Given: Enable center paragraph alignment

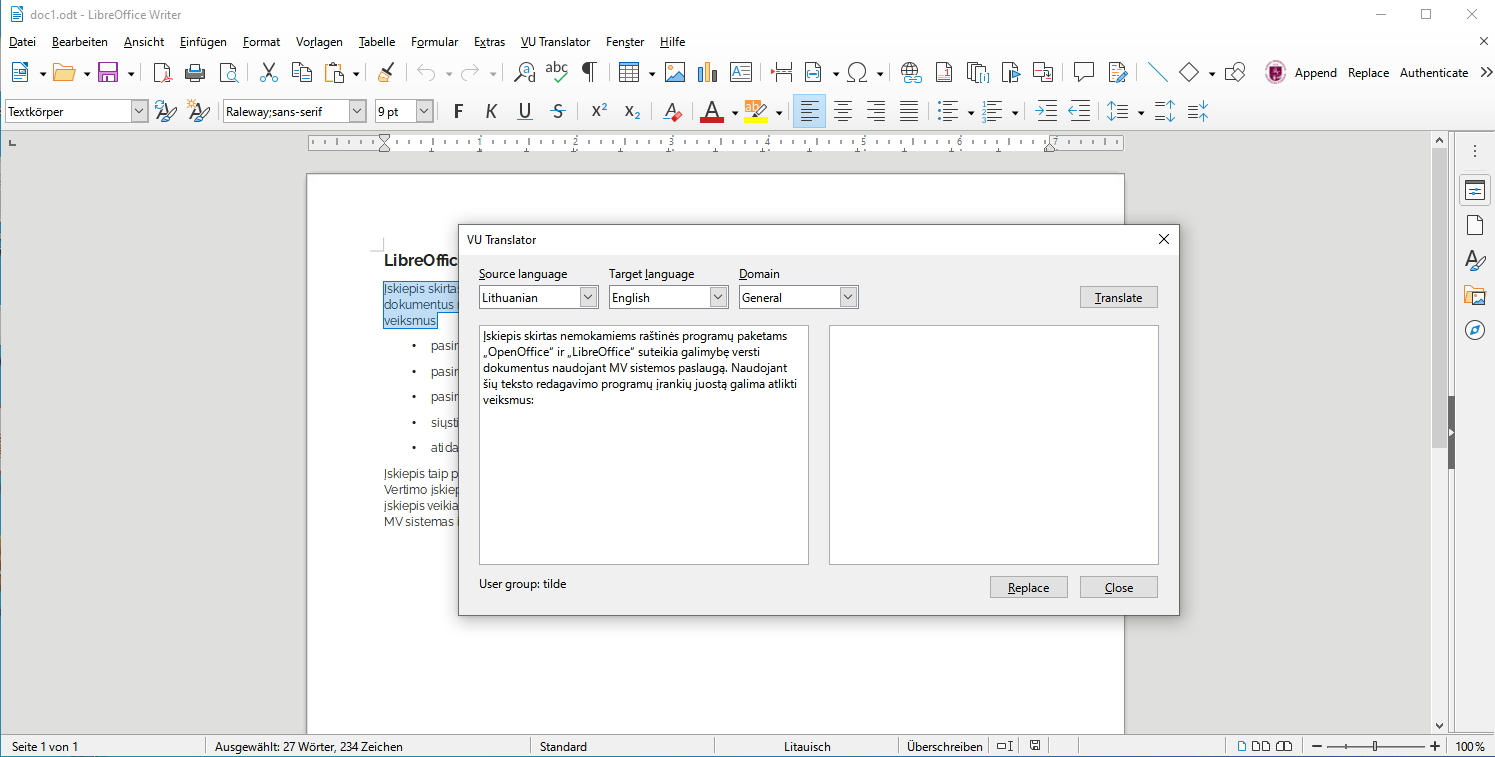Looking at the screenshot, I should tap(843, 111).
